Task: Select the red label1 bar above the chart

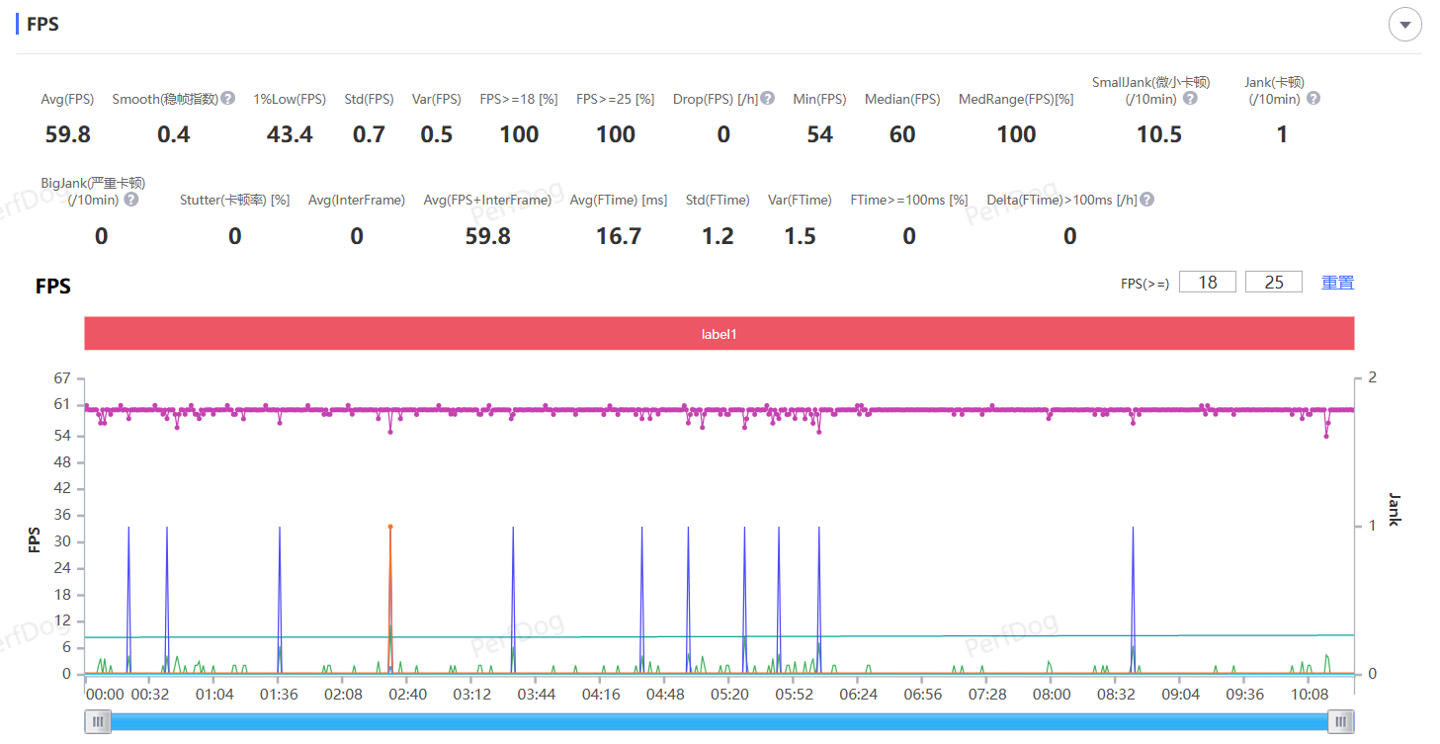Action: 719,334
